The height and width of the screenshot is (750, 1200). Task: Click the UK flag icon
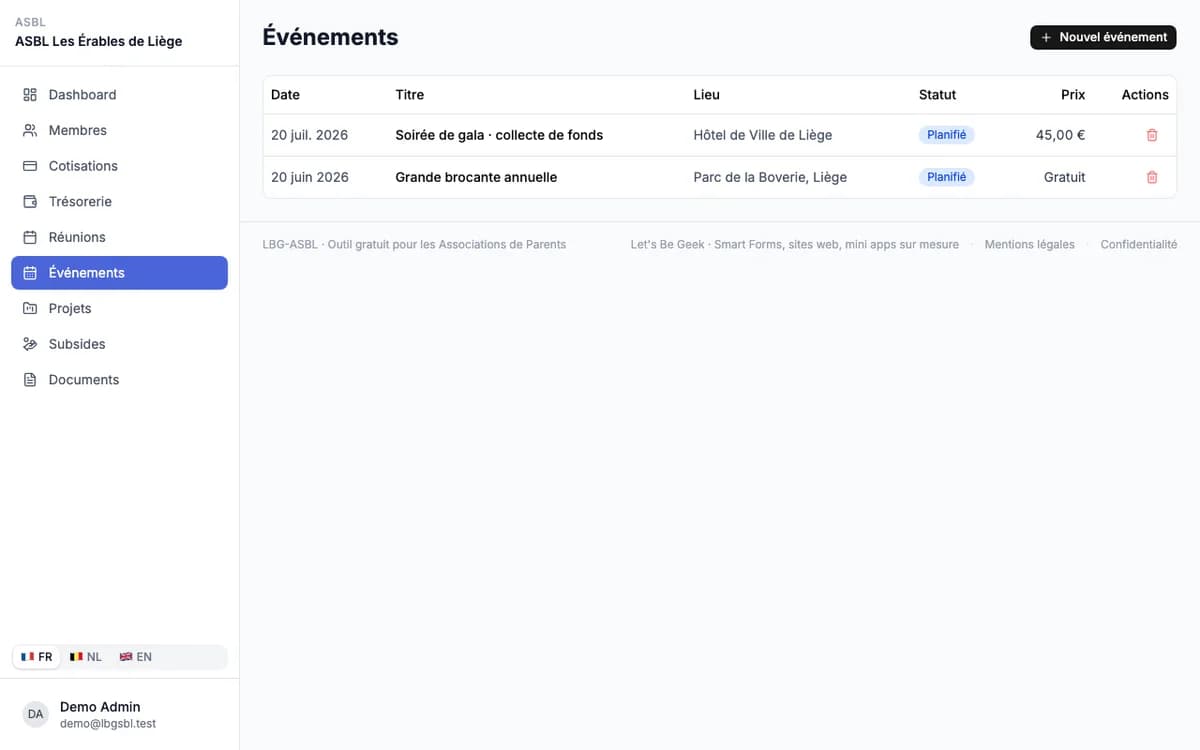[x=126, y=657]
